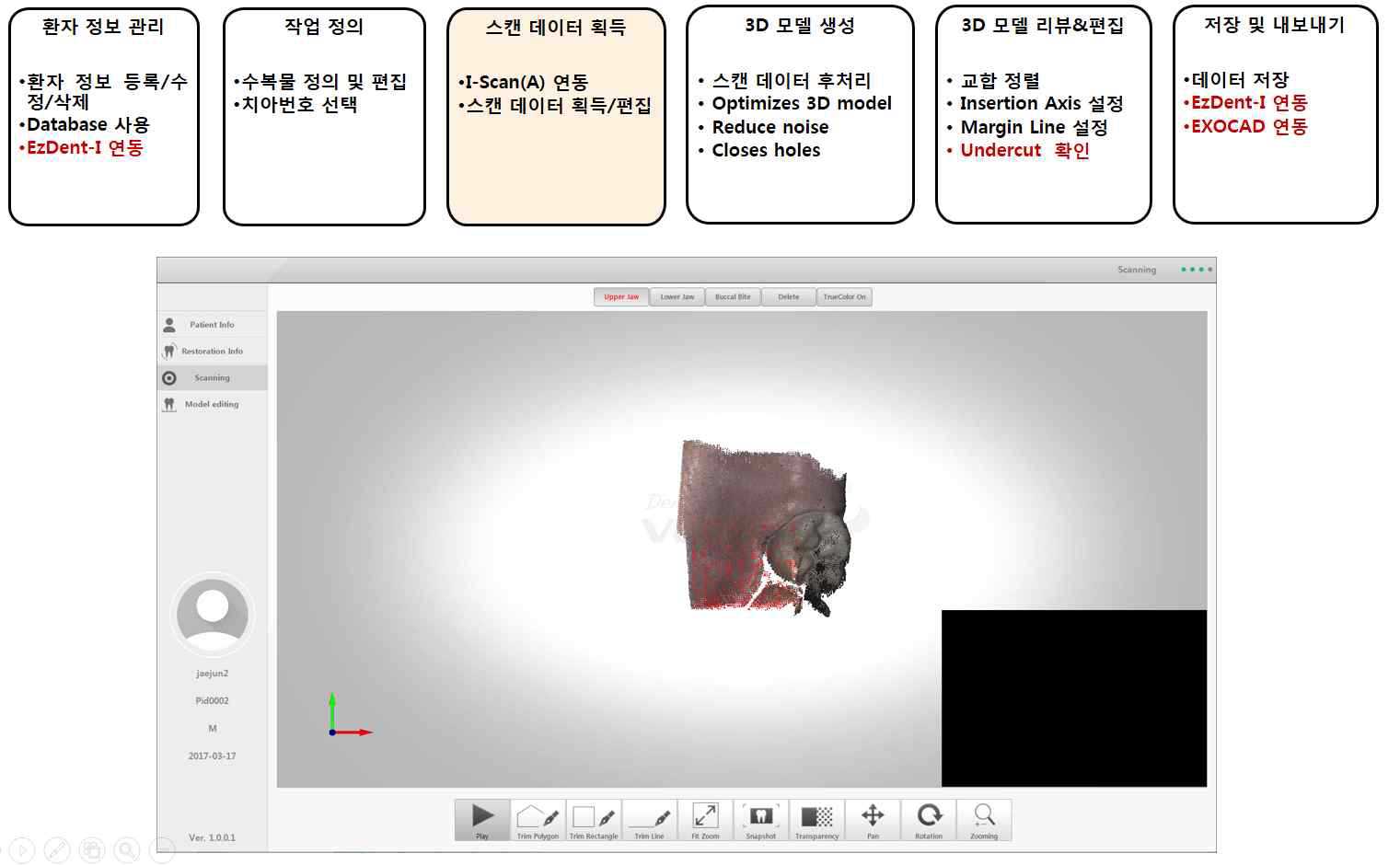
Task: Switch to Lower Jaw scan
Action: coord(677,296)
